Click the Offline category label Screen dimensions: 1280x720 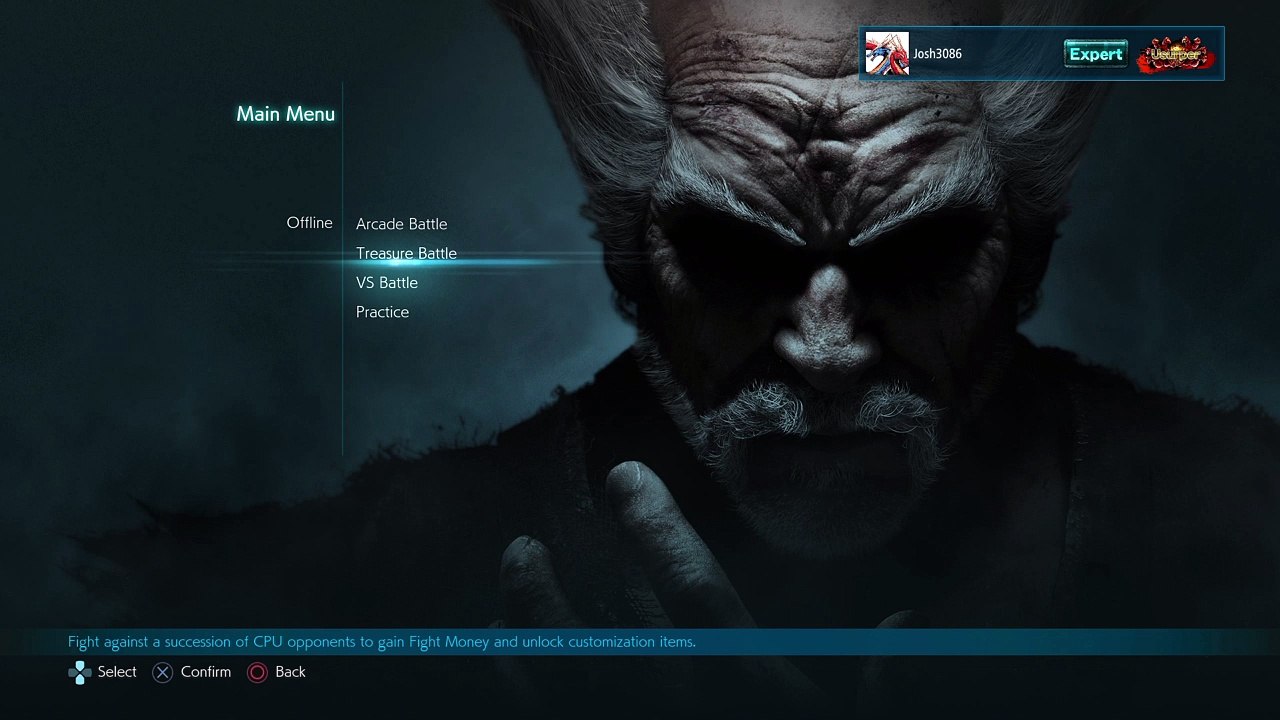tap(309, 223)
